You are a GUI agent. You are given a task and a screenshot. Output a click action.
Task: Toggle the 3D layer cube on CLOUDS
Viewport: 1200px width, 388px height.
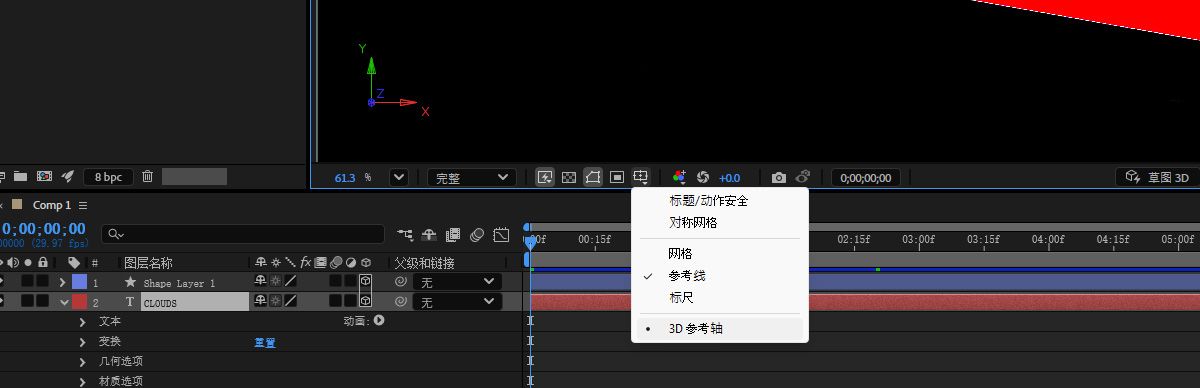coord(366,301)
